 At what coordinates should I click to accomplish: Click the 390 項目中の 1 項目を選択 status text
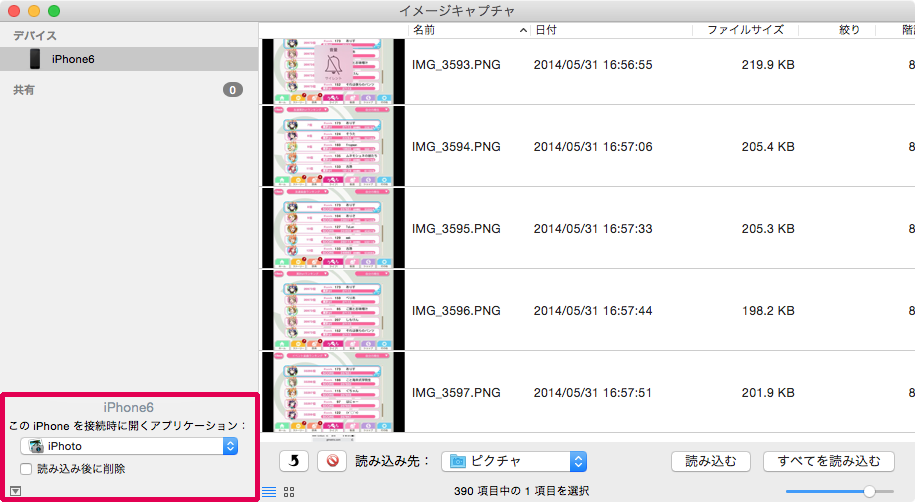521,491
